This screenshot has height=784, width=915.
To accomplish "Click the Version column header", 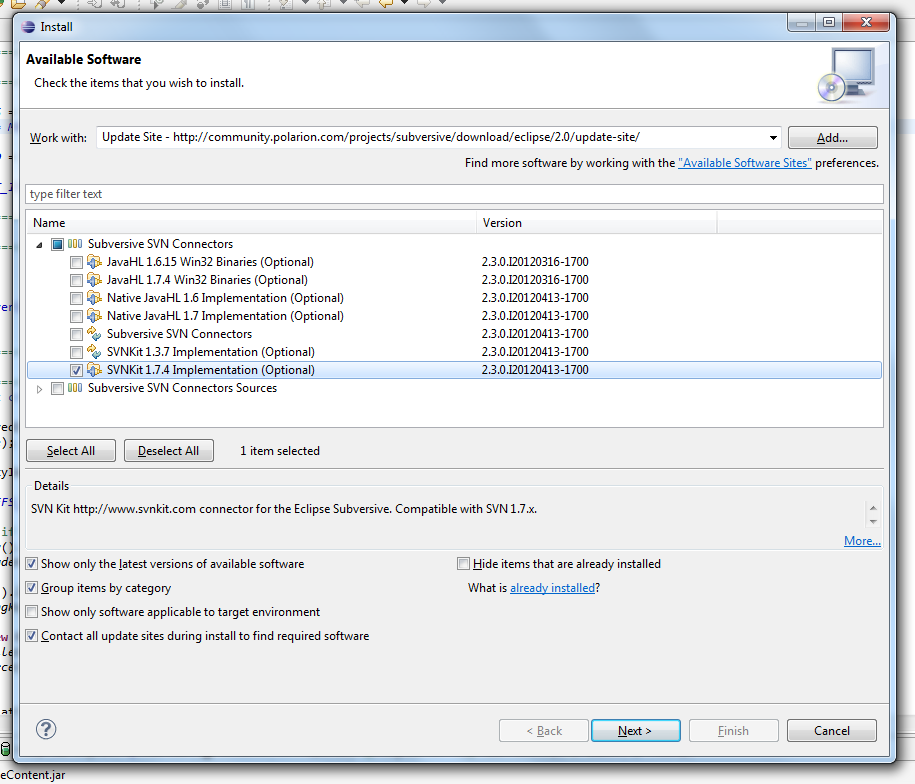I will (596, 222).
